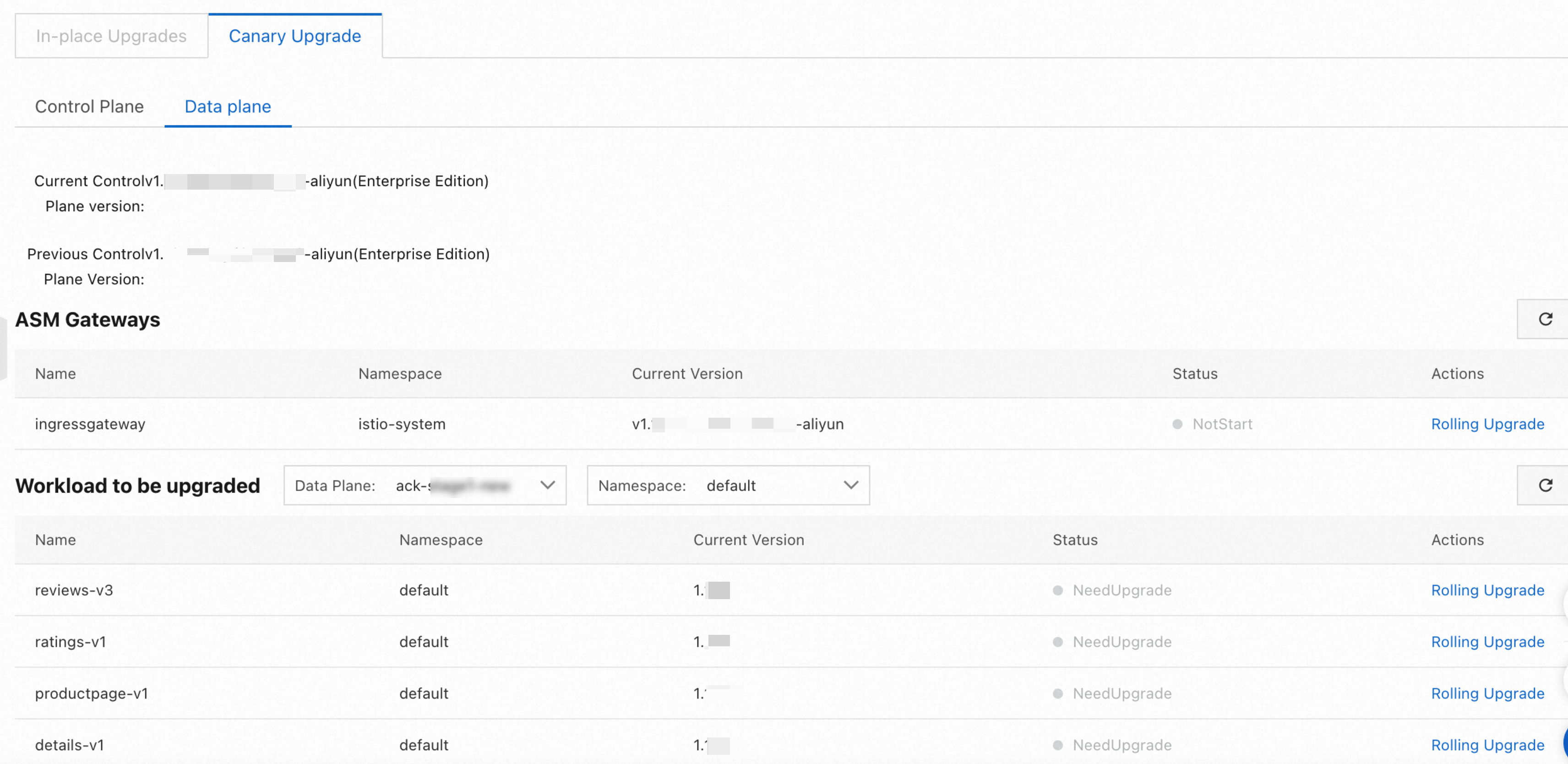Screen dimensions: 1568x764
Task: Click Rolling Upgrade for ingressgateway
Action: (1487, 424)
